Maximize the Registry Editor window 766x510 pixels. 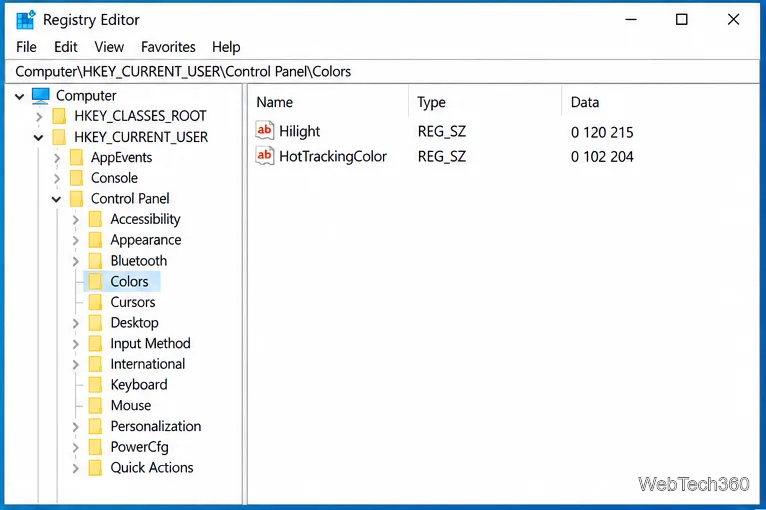[x=681, y=20]
